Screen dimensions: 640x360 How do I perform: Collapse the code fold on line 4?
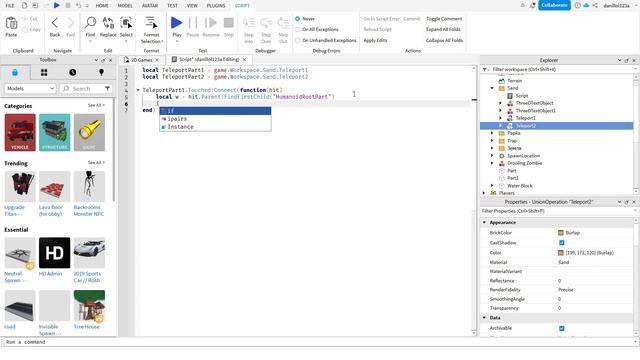tap(138, 90)
